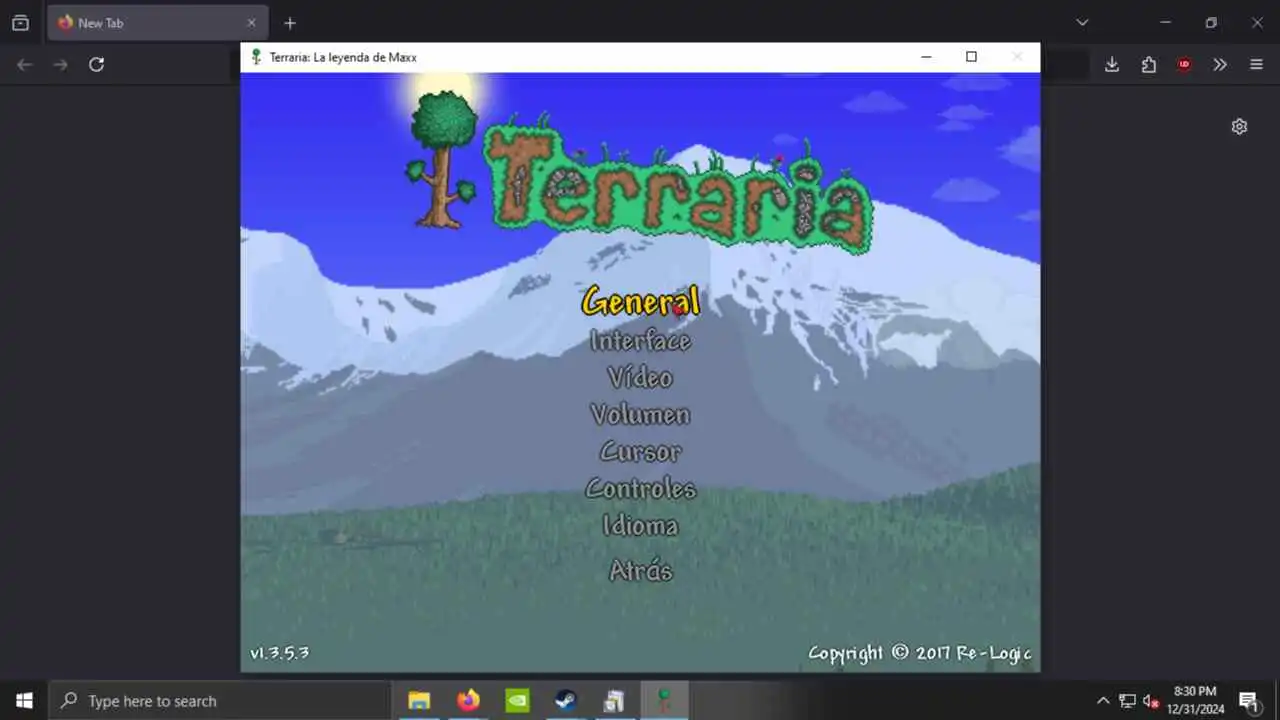Close the New Tab browser tab

251,22
